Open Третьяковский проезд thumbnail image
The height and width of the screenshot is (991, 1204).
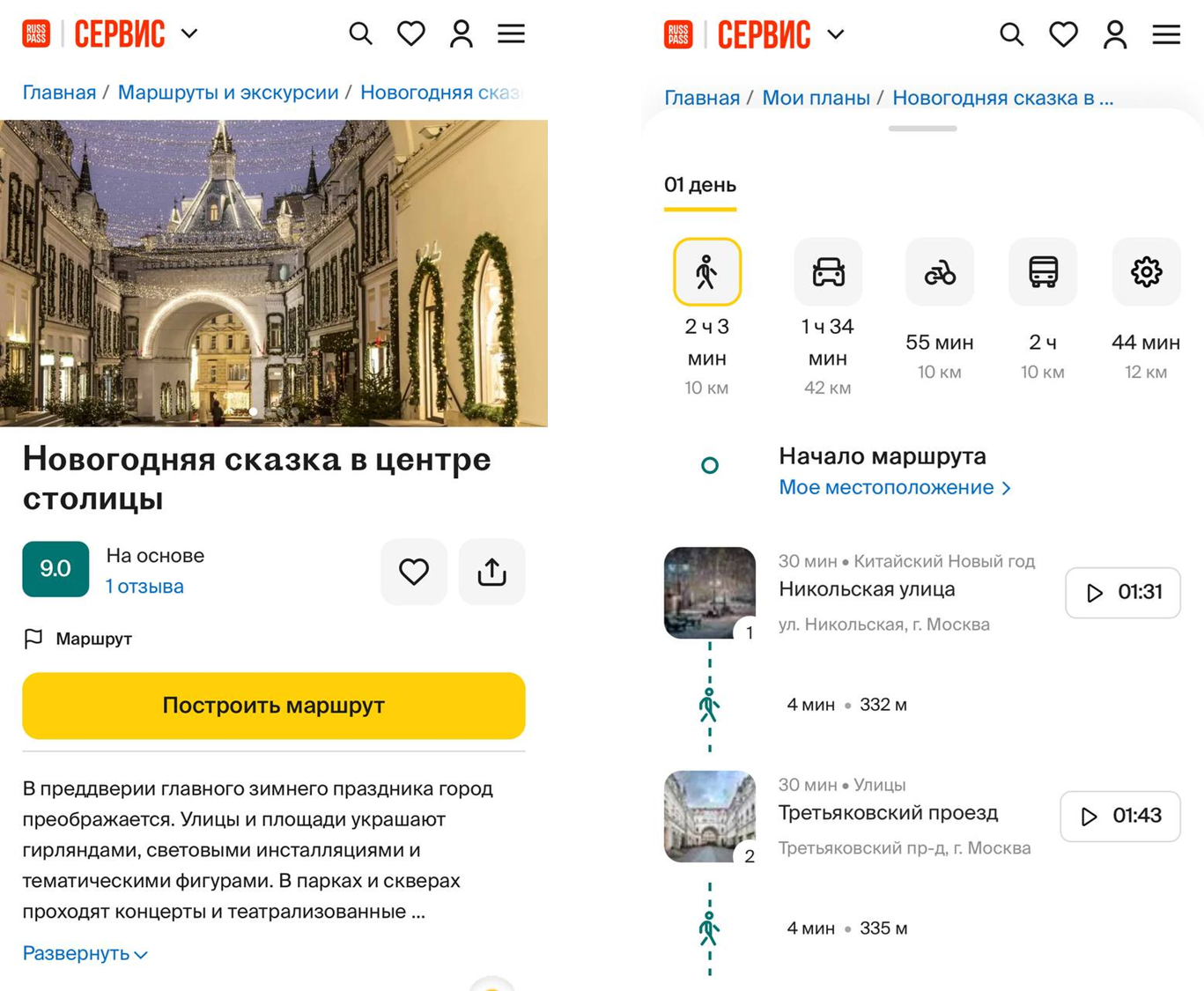[x=710, y=817]
